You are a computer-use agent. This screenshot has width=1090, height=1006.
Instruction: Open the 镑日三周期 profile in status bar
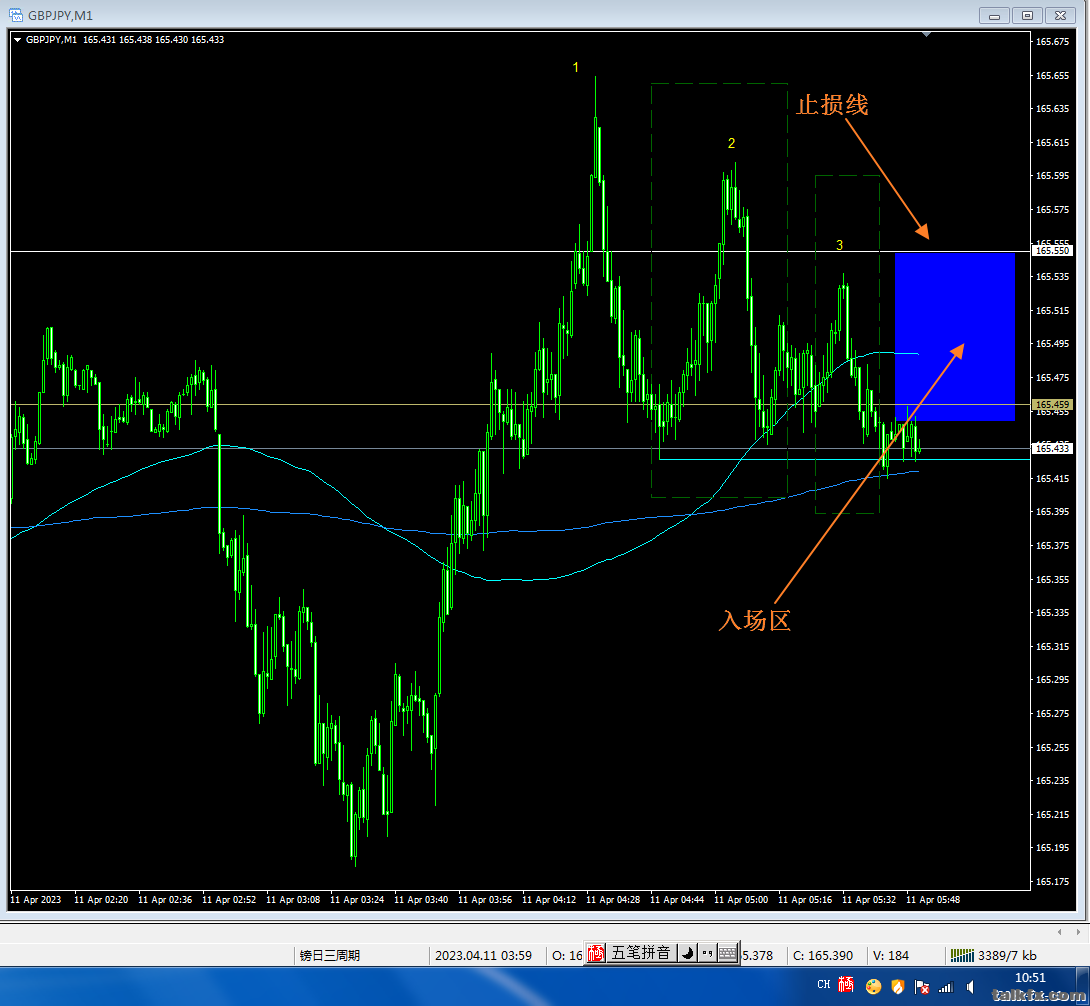(330, 955)
